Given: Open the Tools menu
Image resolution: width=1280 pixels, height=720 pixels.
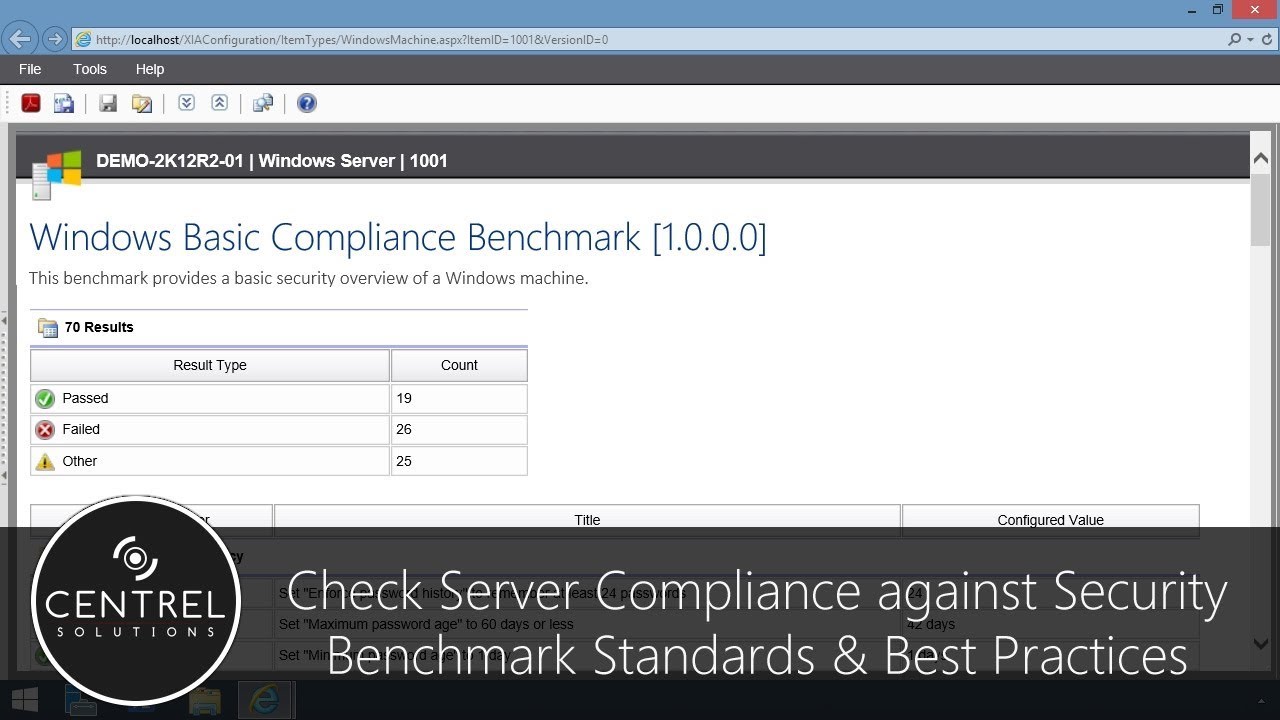Looking at the screenshot, I should (x=90, y=69).
